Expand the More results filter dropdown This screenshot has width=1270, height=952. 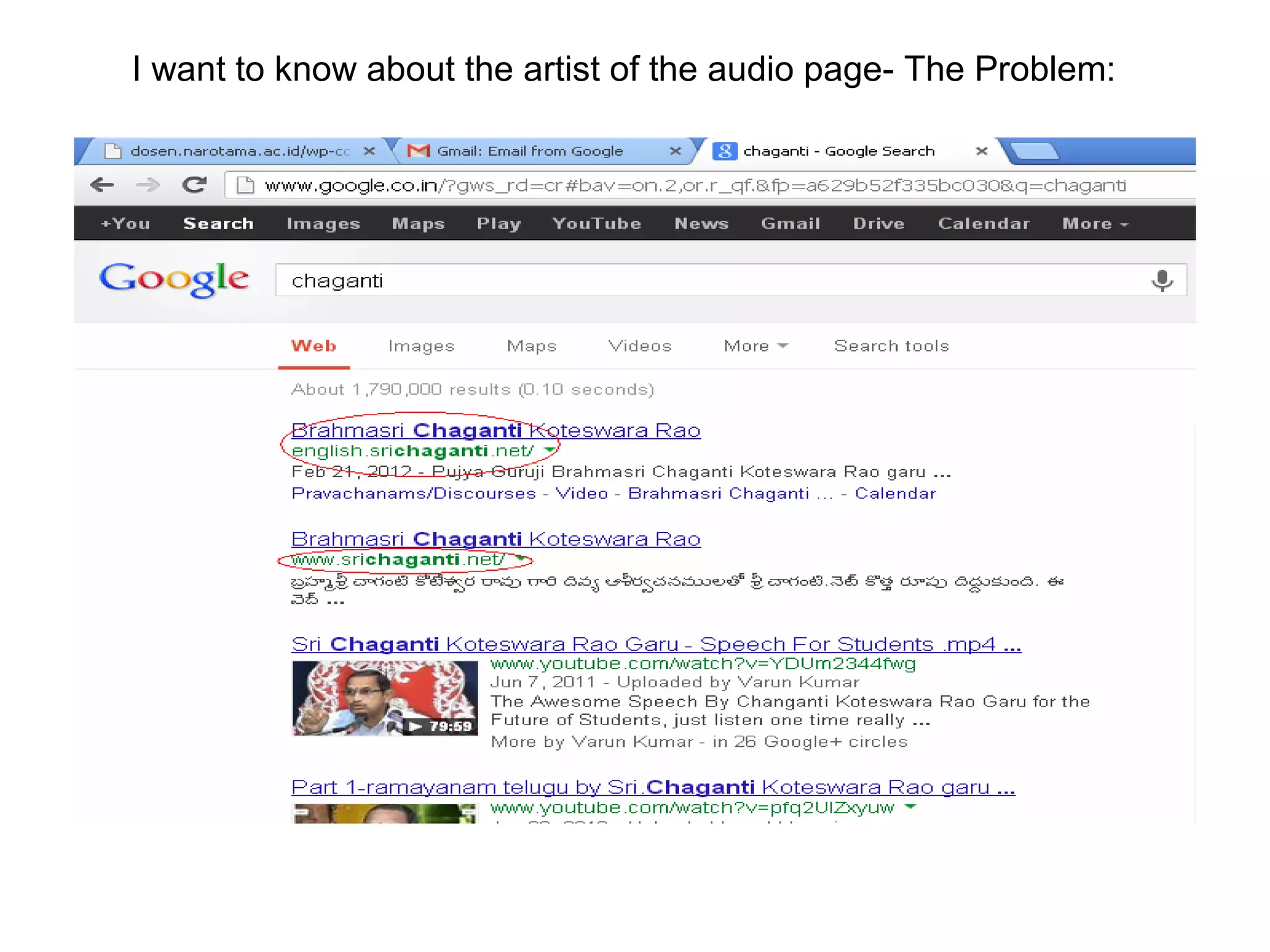756,346
